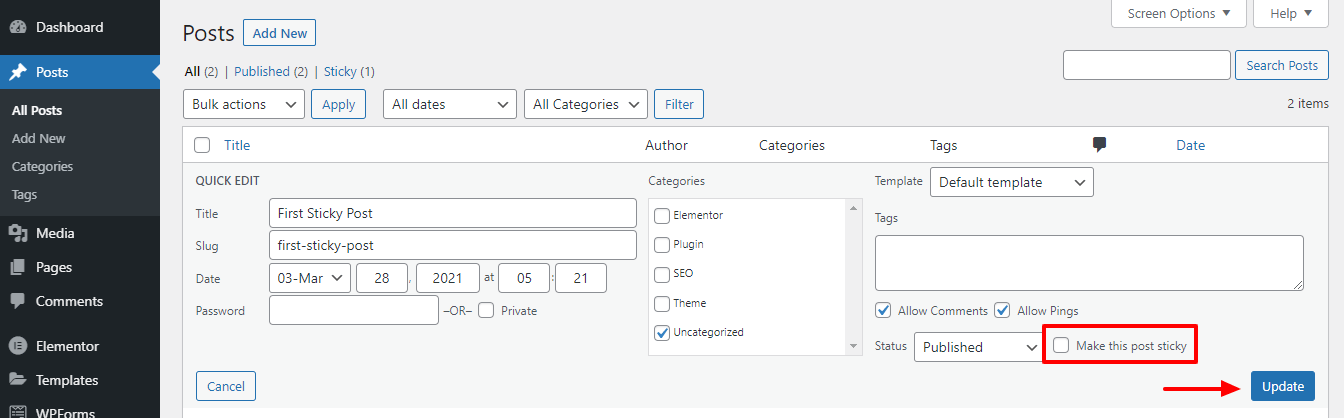Open Templates menu label
This screenshot has width=1344, height=418.
point(67,380)
